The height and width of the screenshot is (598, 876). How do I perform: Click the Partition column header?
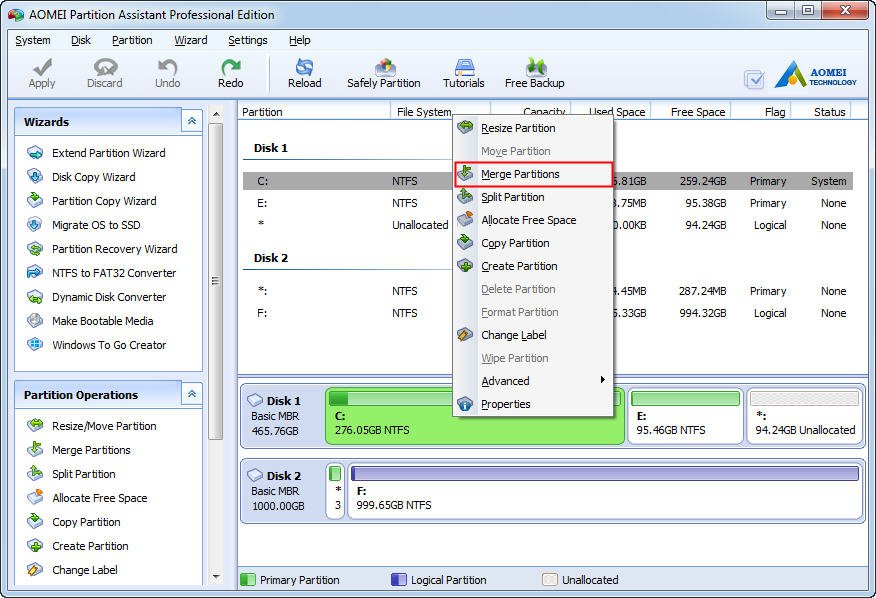pyautogui.click(x=314, y=112)
